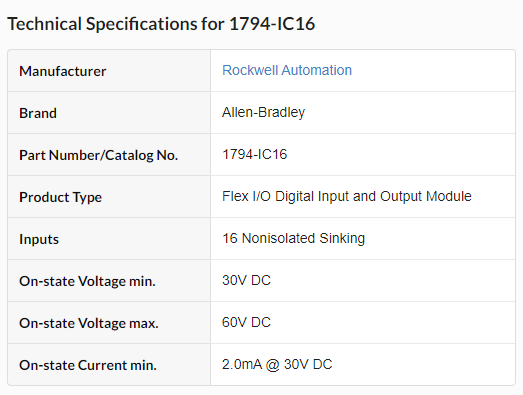Click the Flex I/O Digital Input and Output Module text
This screenshot has height=395, width=523.
point(347,196)
